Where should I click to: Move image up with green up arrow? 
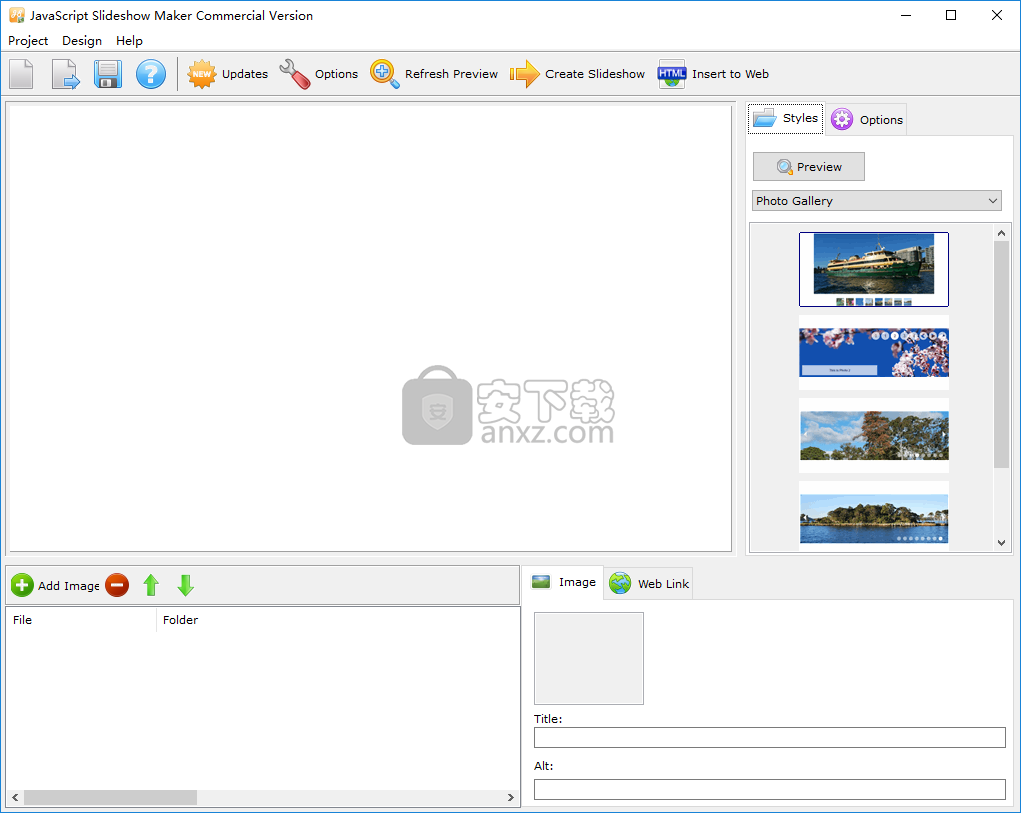[151, 585]
